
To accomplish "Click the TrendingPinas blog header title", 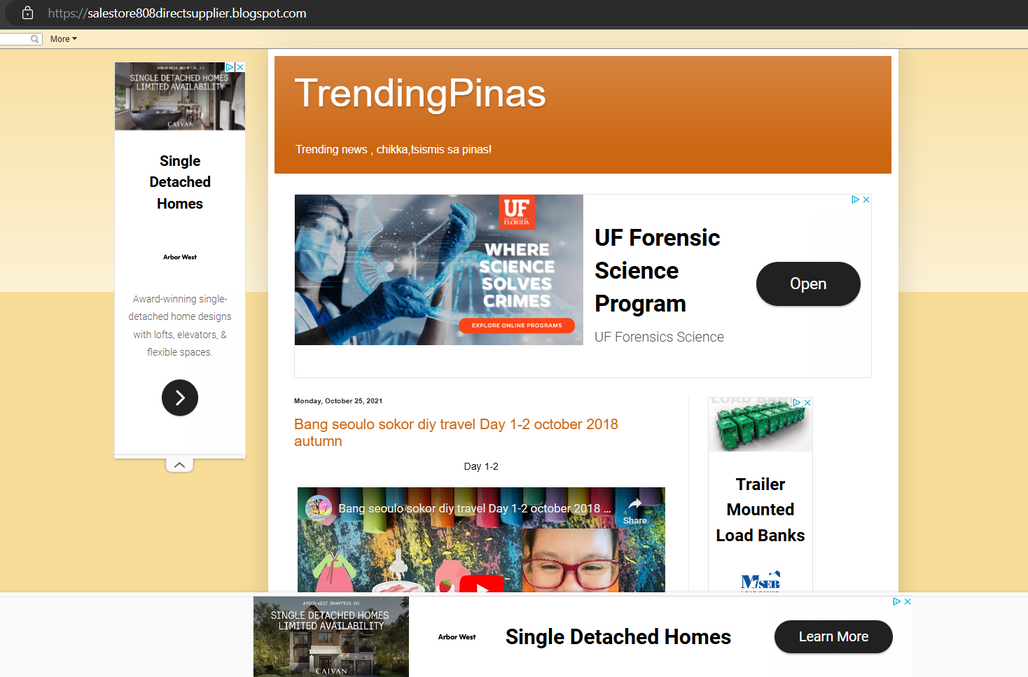I will tap(420, 93).
